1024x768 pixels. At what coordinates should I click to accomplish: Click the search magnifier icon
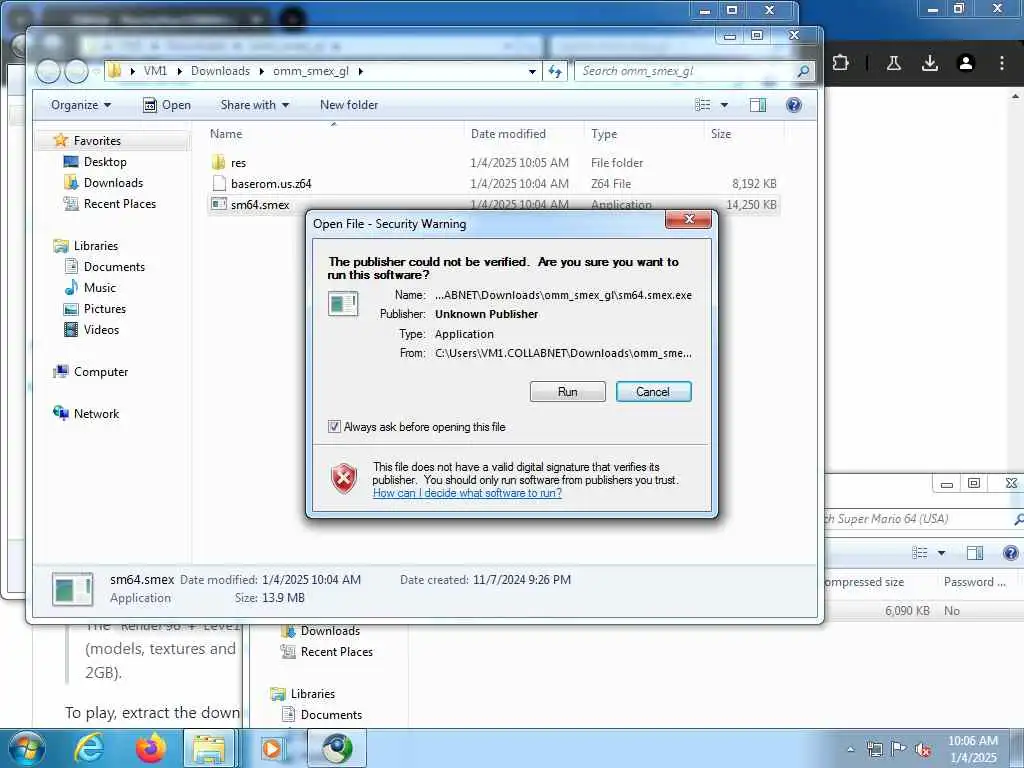coord(803,71)
